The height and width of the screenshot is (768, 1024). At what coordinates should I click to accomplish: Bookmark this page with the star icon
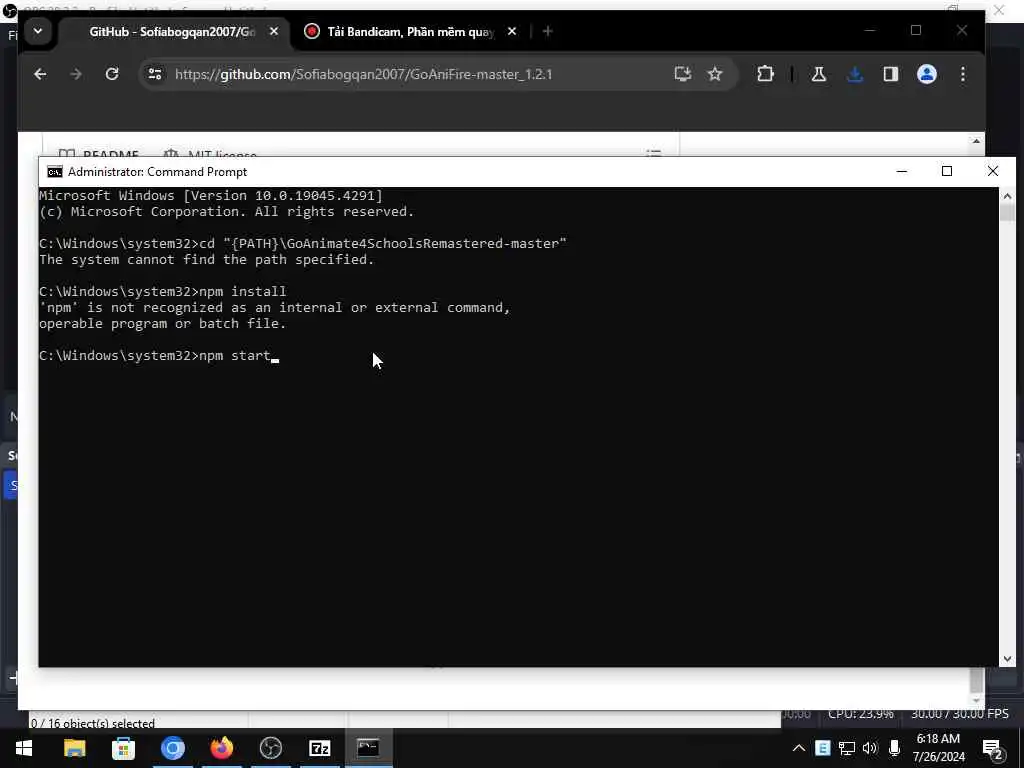[715, 74]
